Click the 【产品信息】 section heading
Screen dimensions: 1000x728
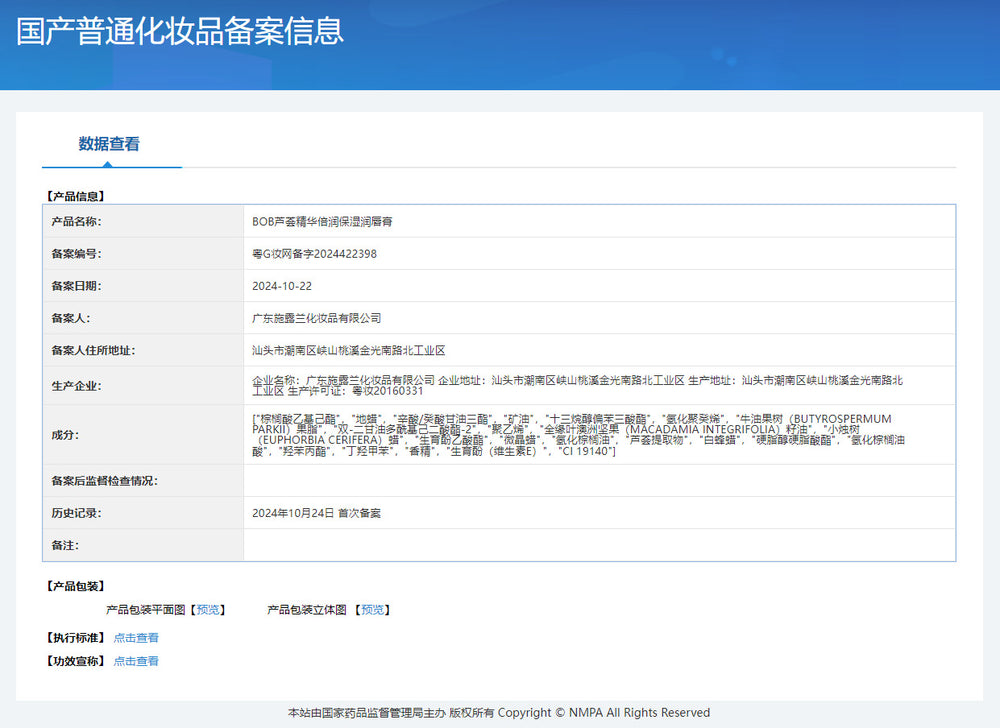pos(75,196)
